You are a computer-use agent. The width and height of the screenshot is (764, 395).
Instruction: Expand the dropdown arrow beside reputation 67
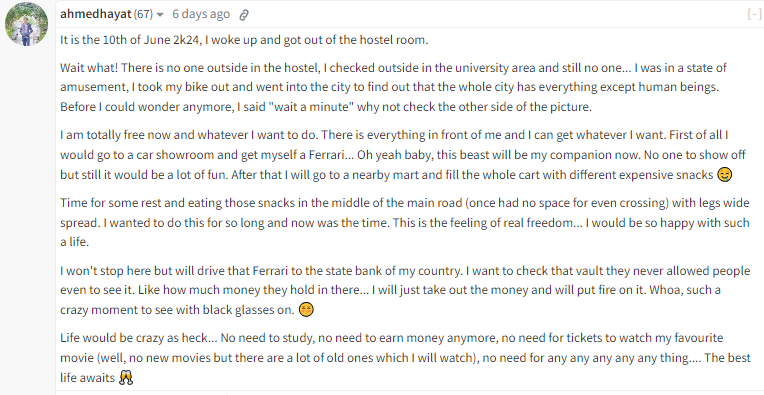160,15
